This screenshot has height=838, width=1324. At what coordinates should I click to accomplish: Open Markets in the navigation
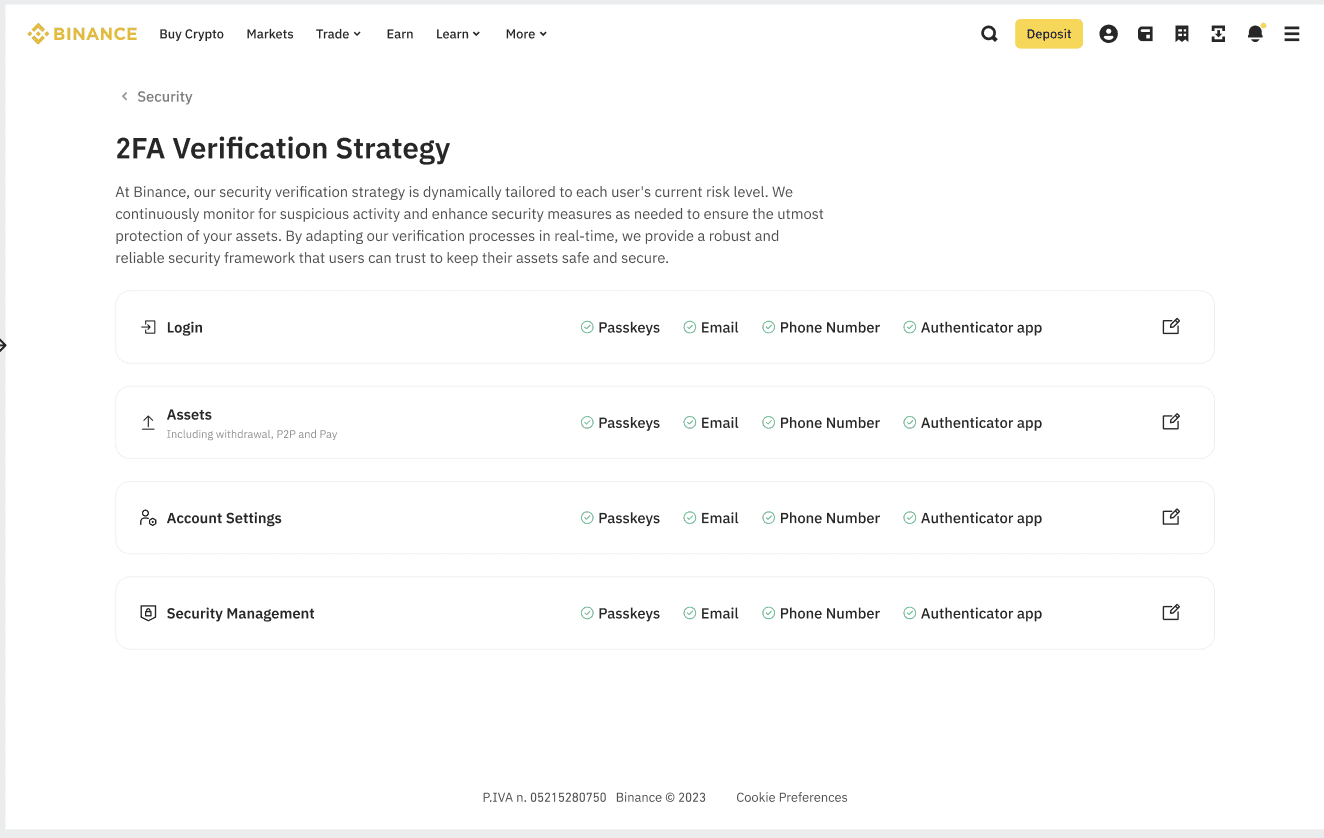pyautogui.click(x=270, y=34)
